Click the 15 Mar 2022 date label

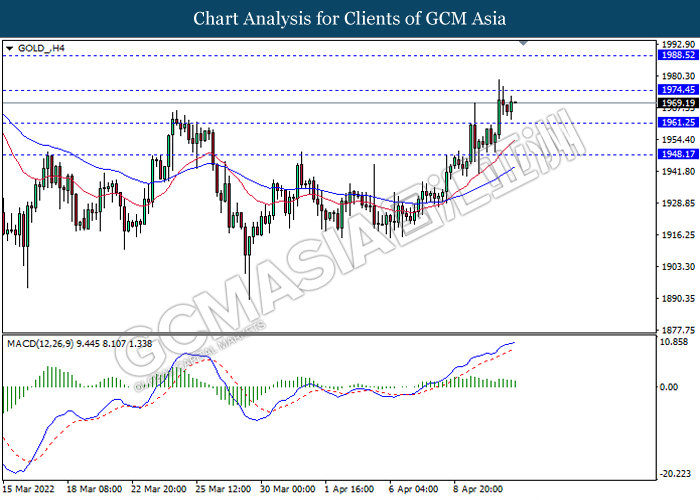click(x=29, y=489)
